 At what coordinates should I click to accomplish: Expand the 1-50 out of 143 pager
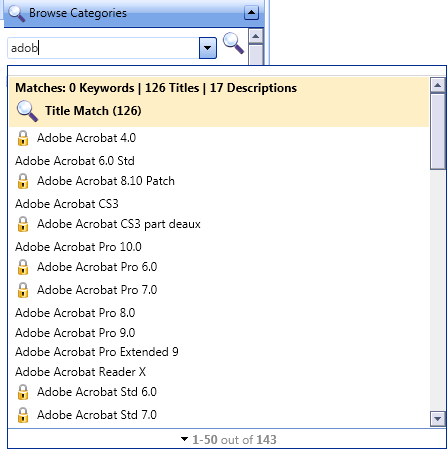229,439
